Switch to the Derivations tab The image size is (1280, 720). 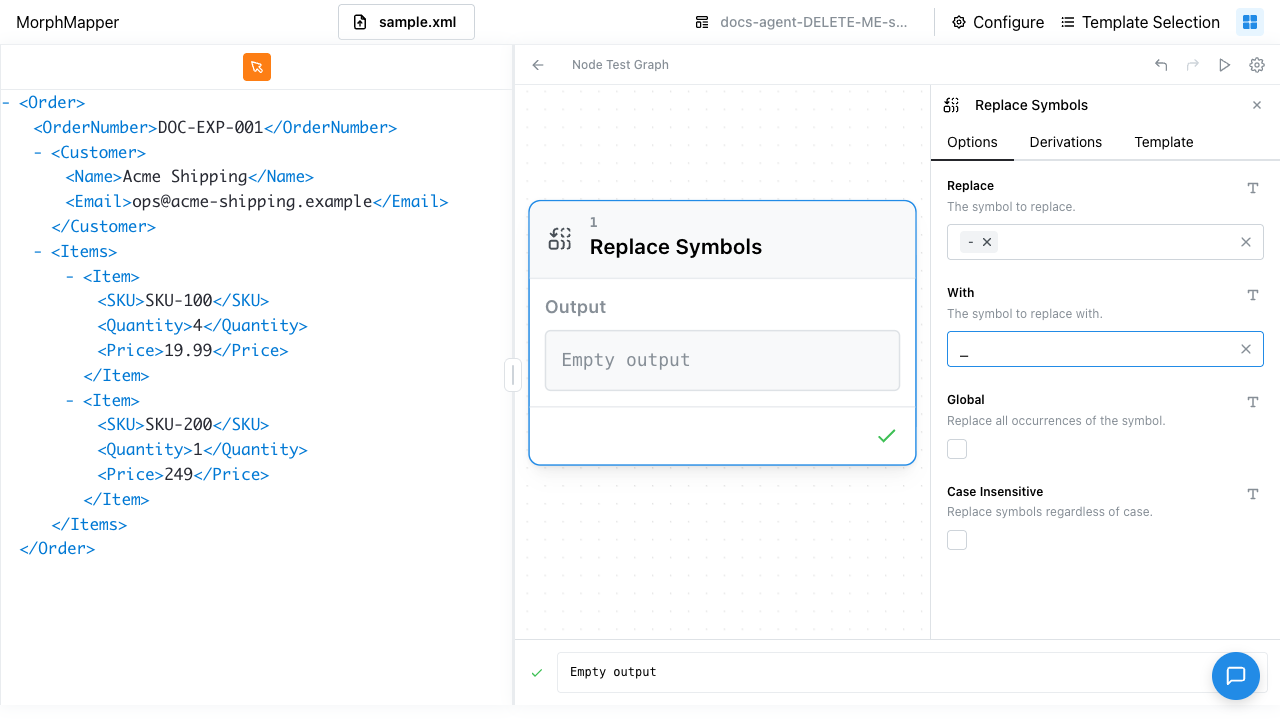point(1066,142)
